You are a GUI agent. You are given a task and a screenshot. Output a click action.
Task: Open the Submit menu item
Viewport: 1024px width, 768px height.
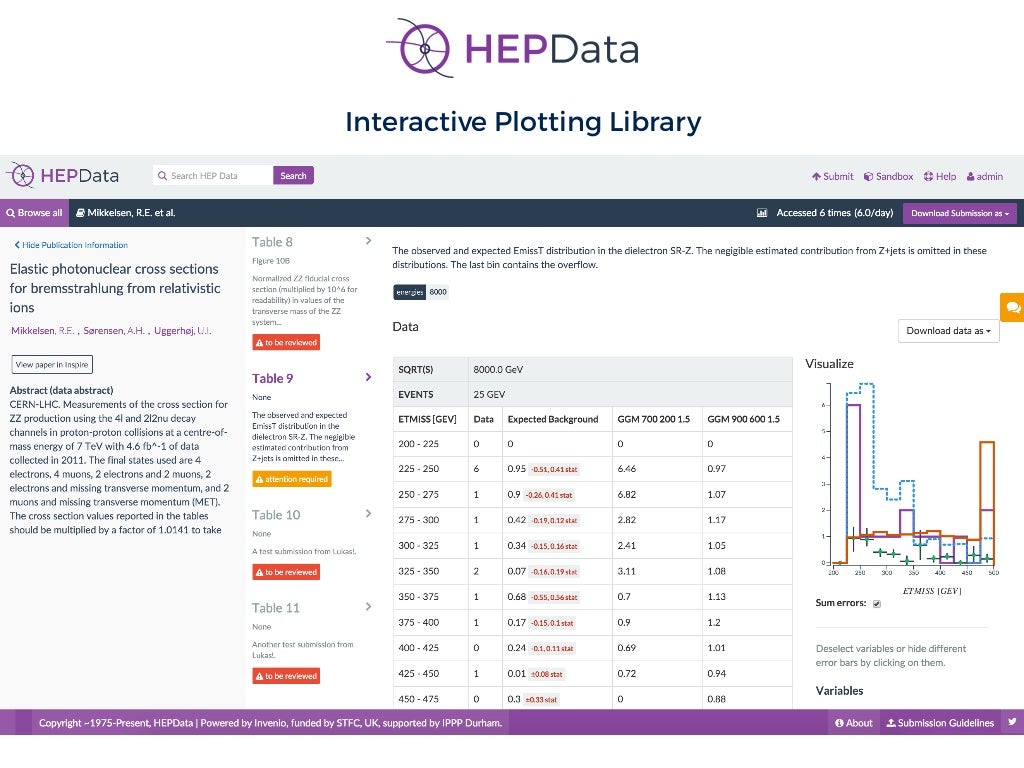833,176
